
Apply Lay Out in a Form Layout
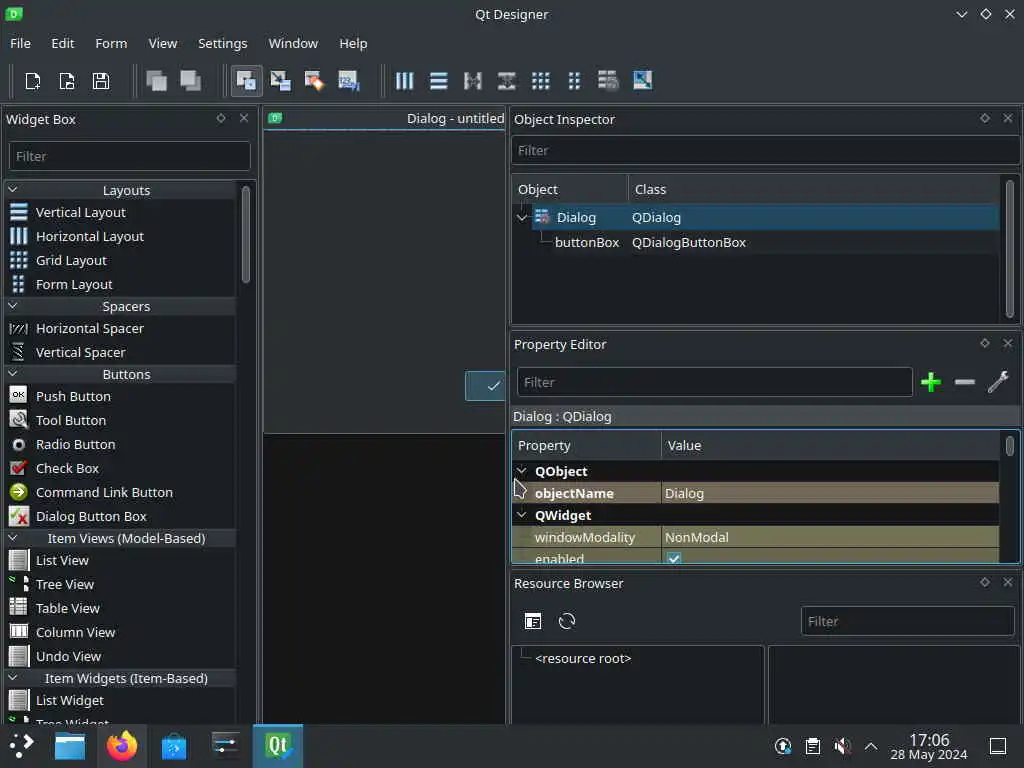(x=574, y=81)
